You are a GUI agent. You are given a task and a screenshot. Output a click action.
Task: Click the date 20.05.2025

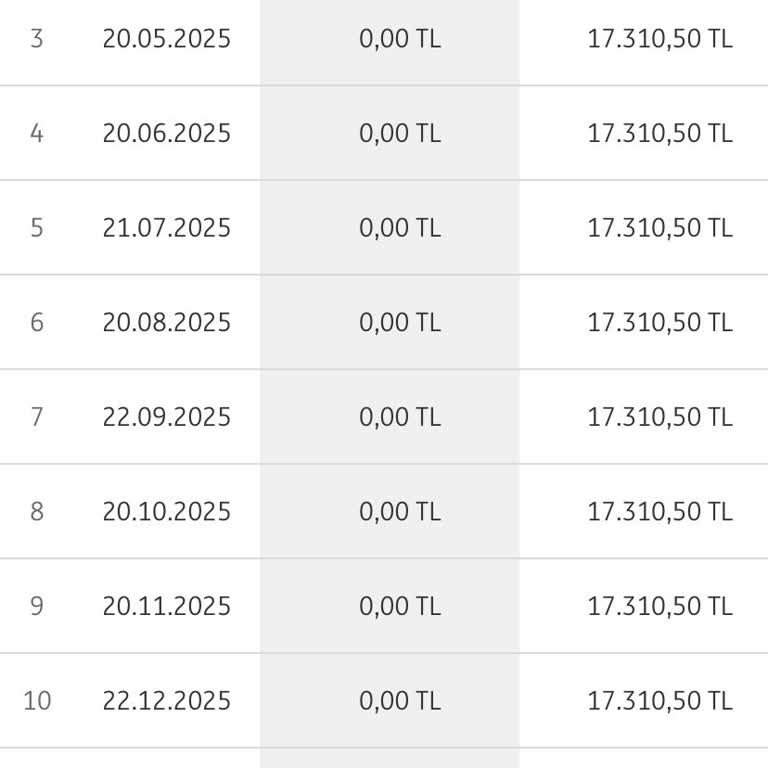166,39
